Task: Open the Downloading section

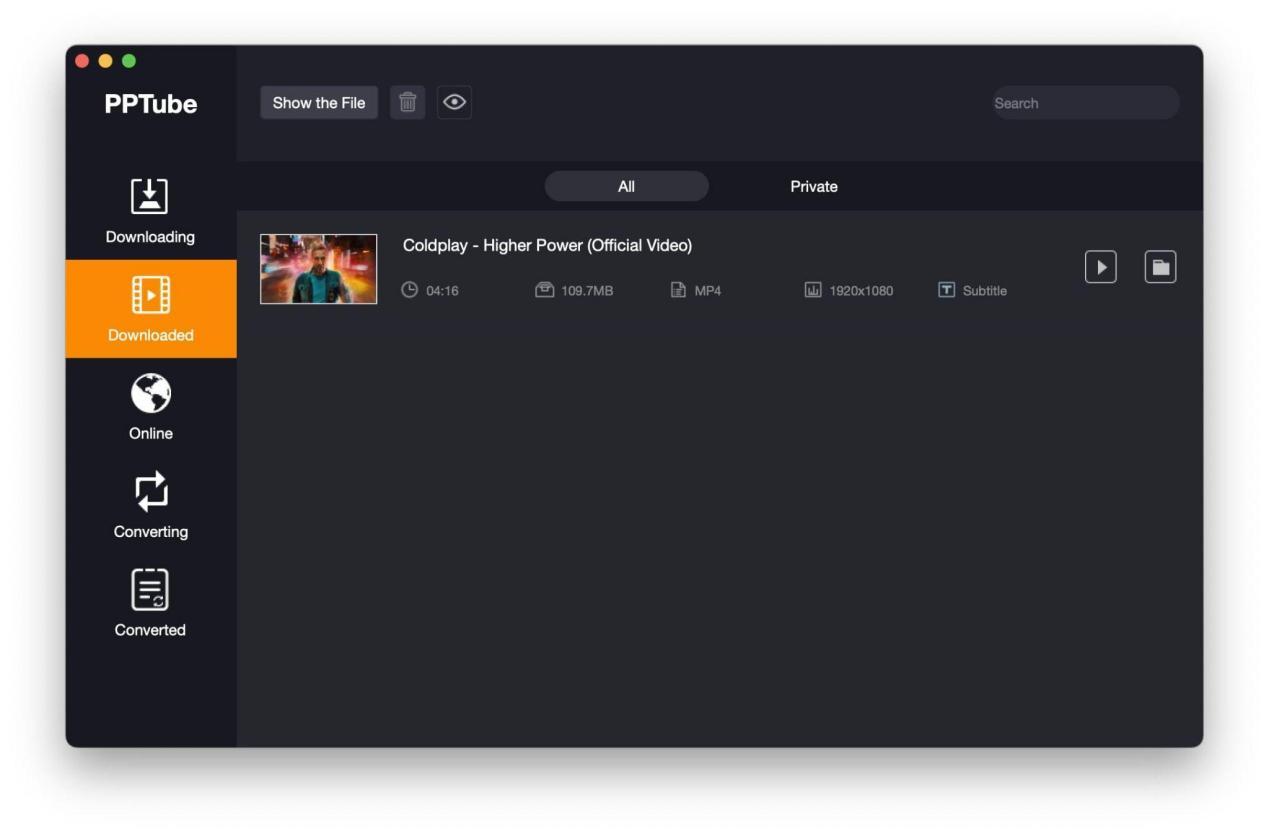Action: point(150,211)
